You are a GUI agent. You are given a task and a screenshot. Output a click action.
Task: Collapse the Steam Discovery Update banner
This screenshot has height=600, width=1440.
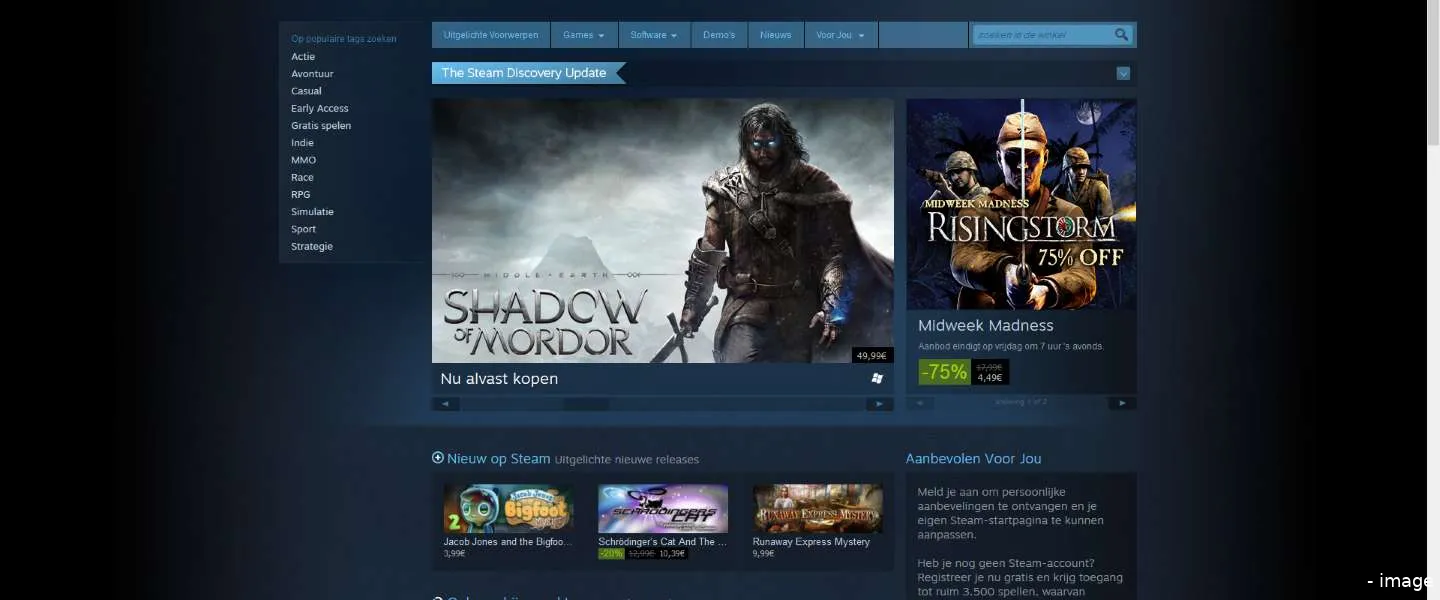1123,73
